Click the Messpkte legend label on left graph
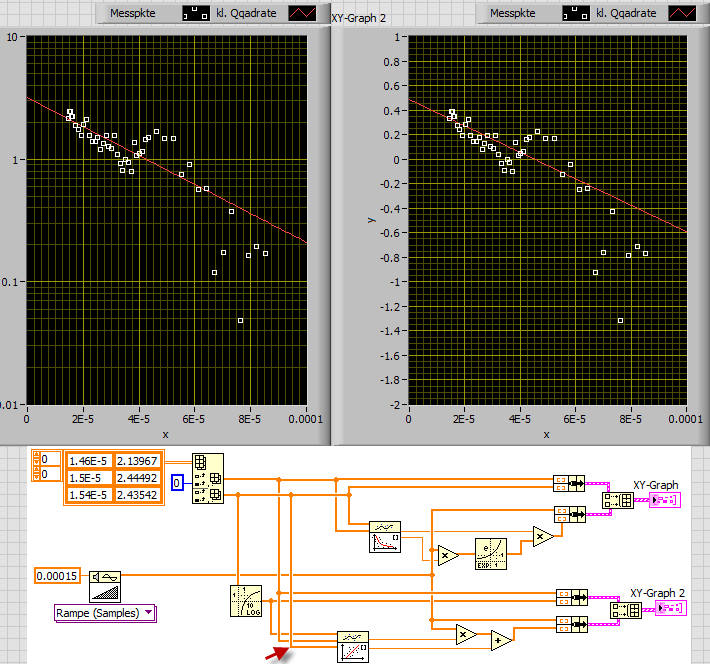 tap(133, 13)
